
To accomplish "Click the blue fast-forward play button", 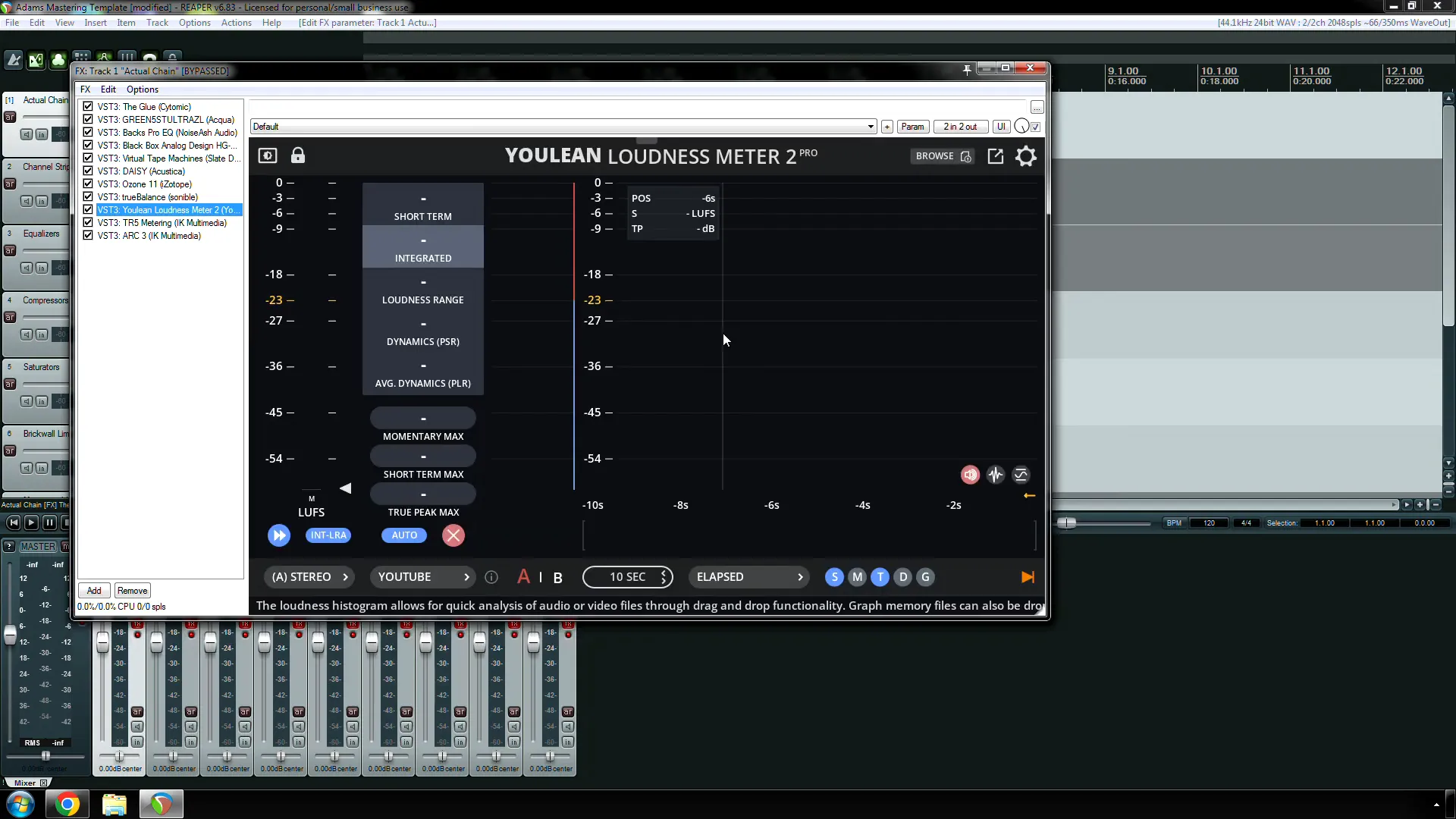I will coord(279,535).
